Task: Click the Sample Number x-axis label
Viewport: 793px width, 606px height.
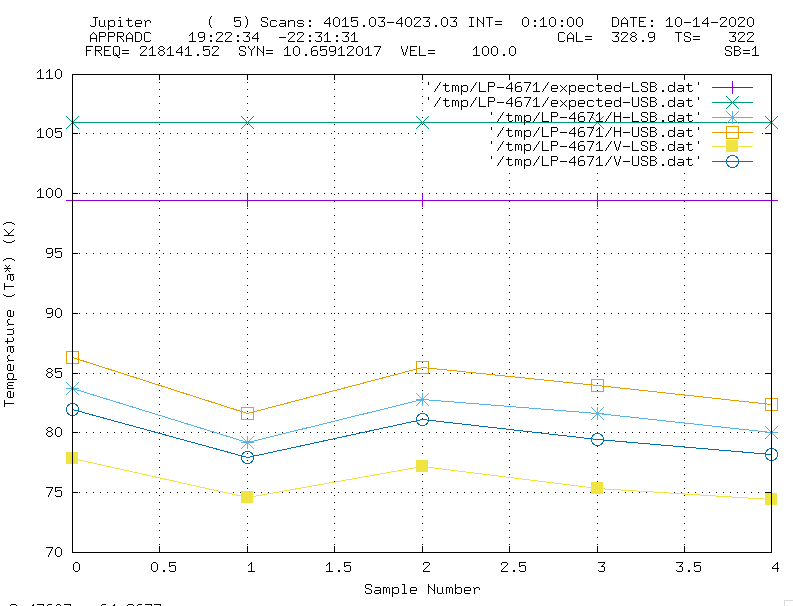Action: (x=422, y=589)
